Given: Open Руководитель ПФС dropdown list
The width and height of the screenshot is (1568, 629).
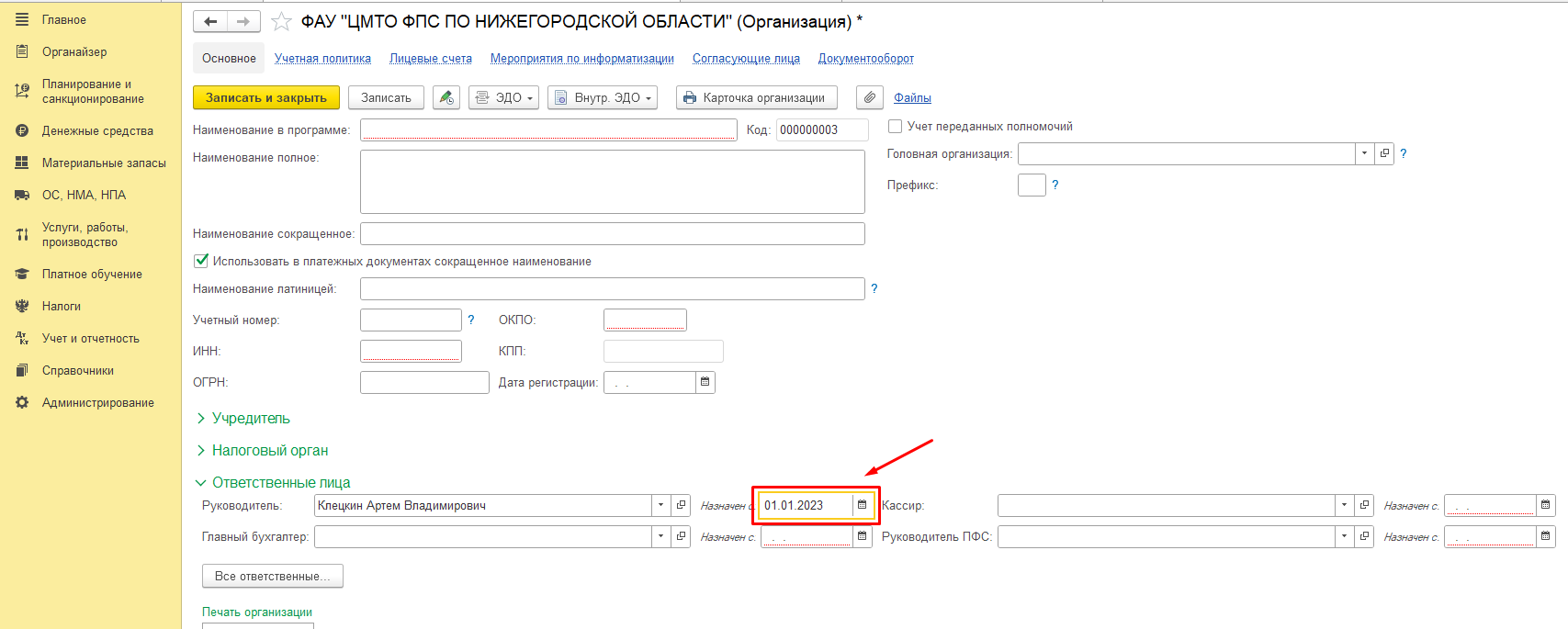Looking at the screenshot, I should click(1346, 536).
